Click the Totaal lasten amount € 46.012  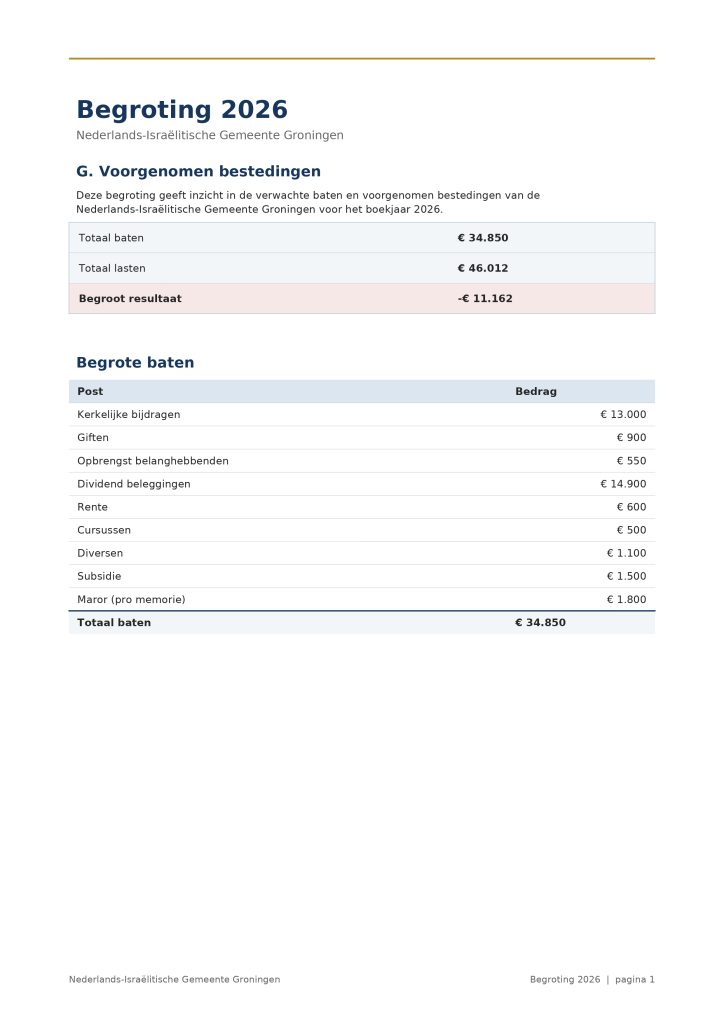pos(482,268)
